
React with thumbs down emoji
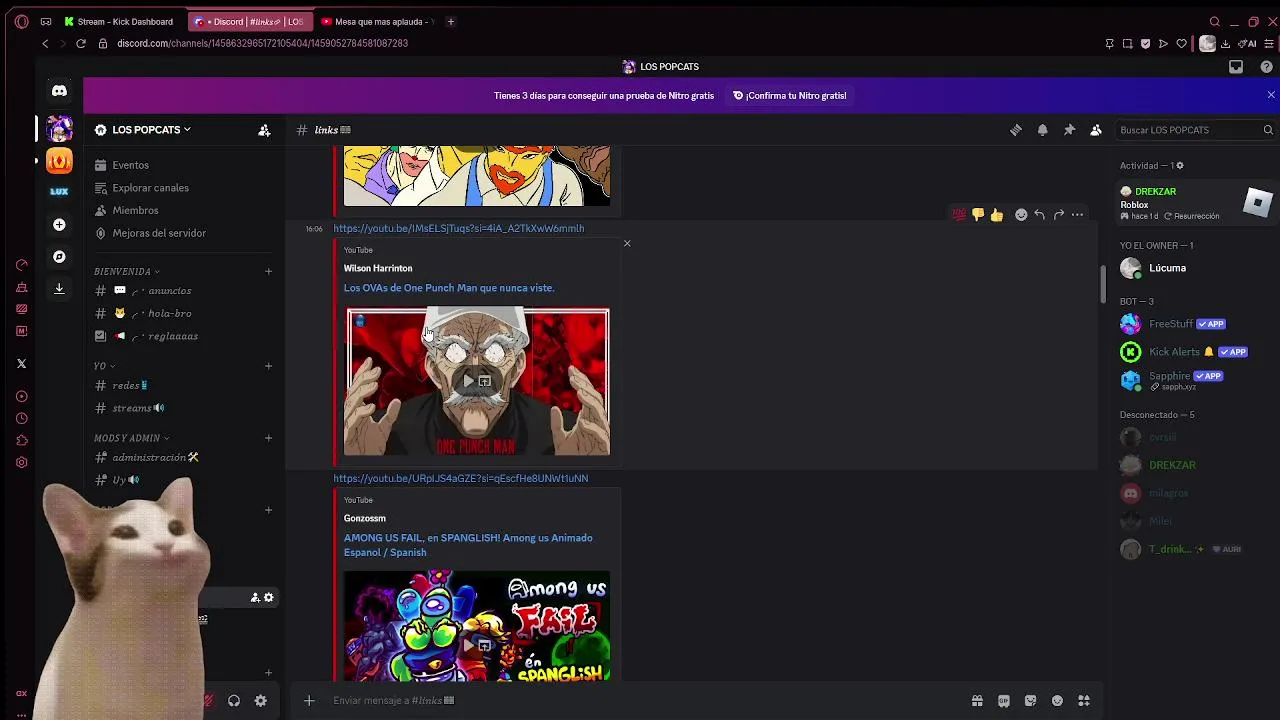pos(978,215)
